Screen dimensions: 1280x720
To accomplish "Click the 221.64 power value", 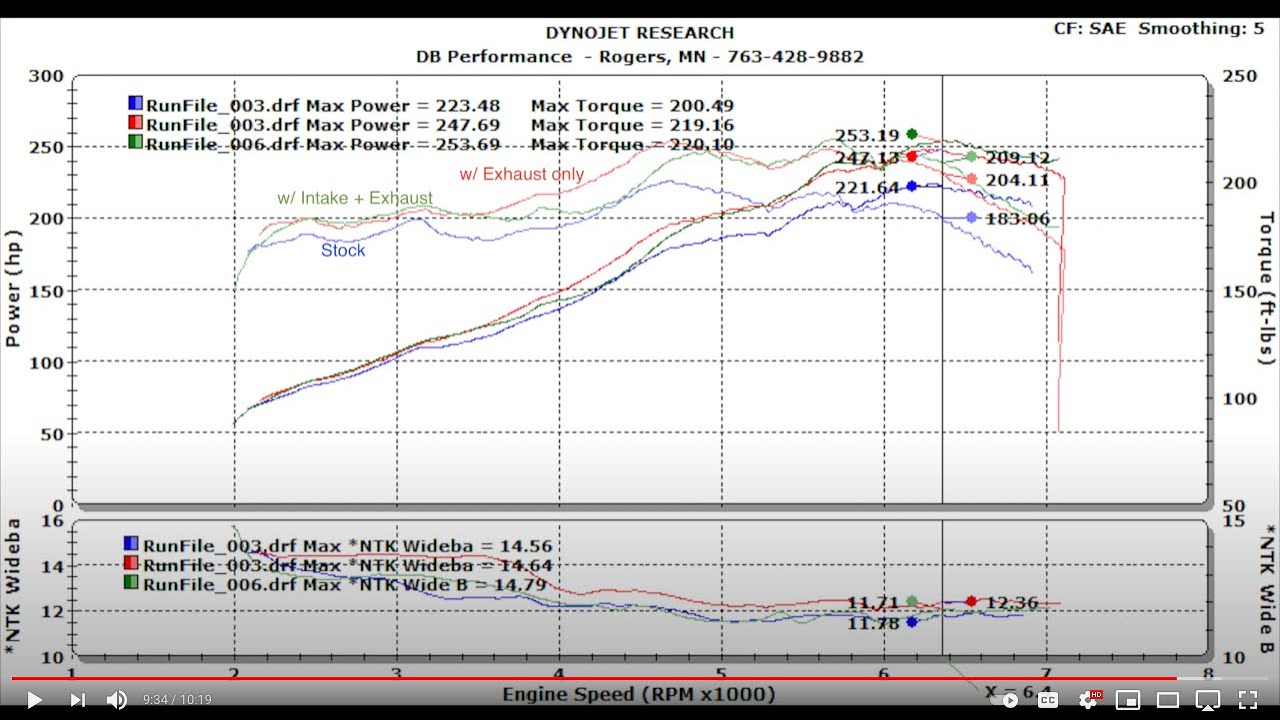I will tap(867, 187).
